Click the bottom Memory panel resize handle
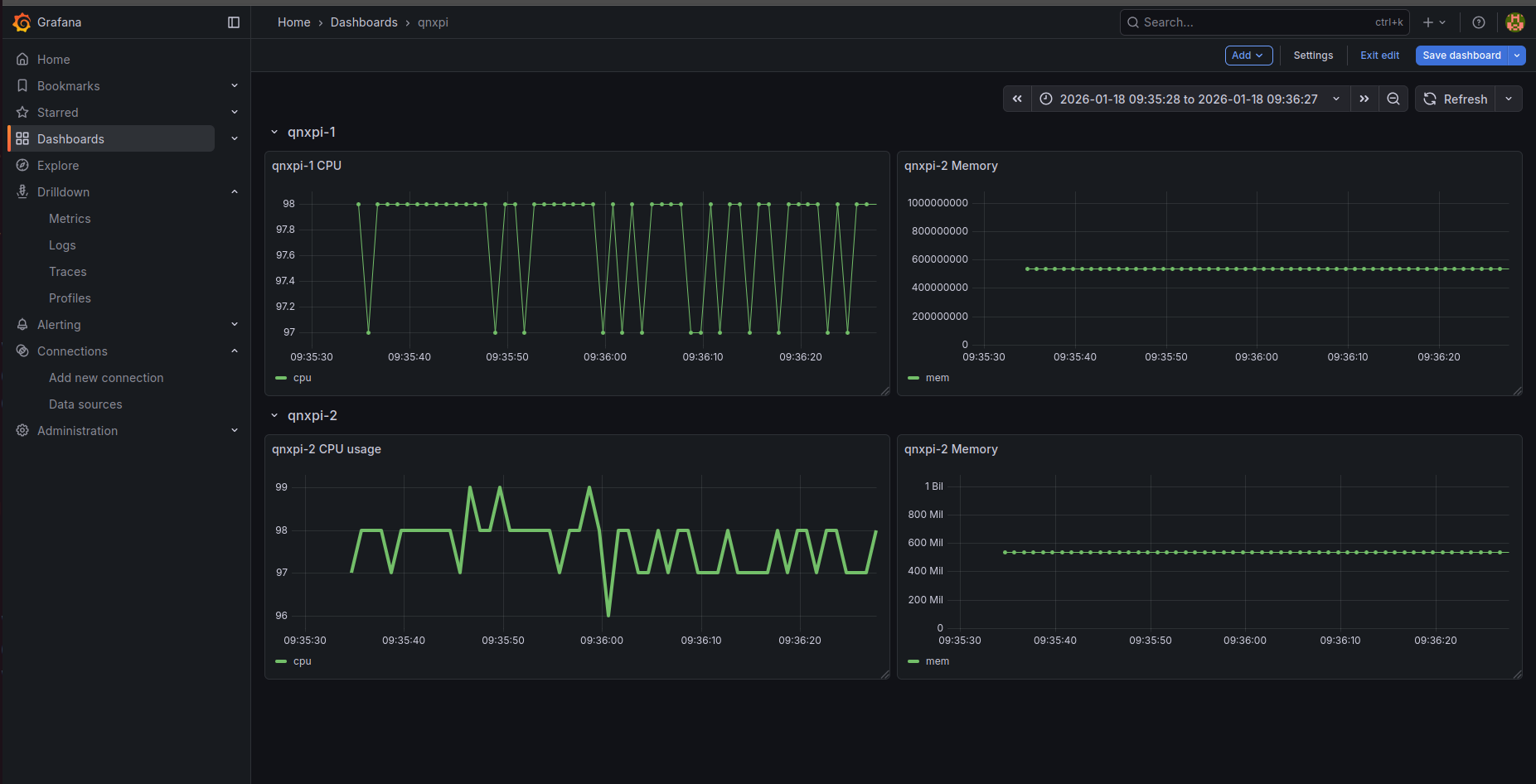Viewport: 1536px width, 784px height. click(1518, 675)
